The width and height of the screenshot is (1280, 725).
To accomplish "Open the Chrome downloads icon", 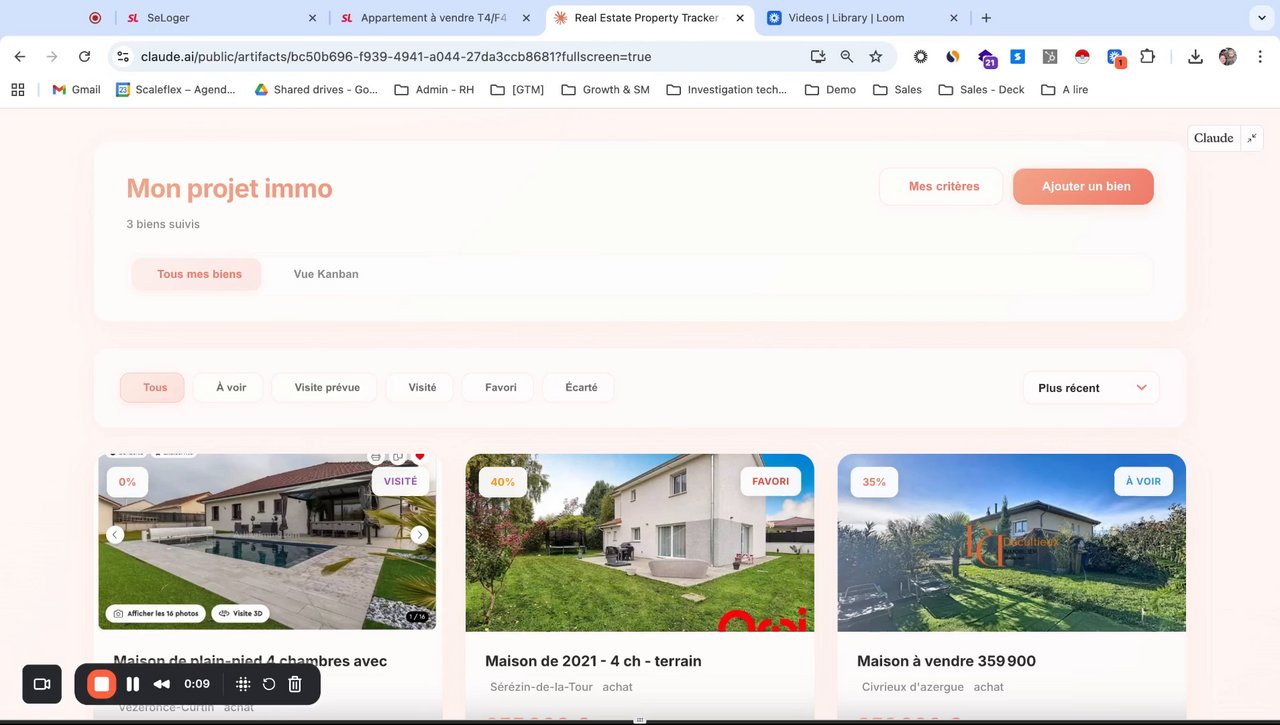I will coord(1195,57).
